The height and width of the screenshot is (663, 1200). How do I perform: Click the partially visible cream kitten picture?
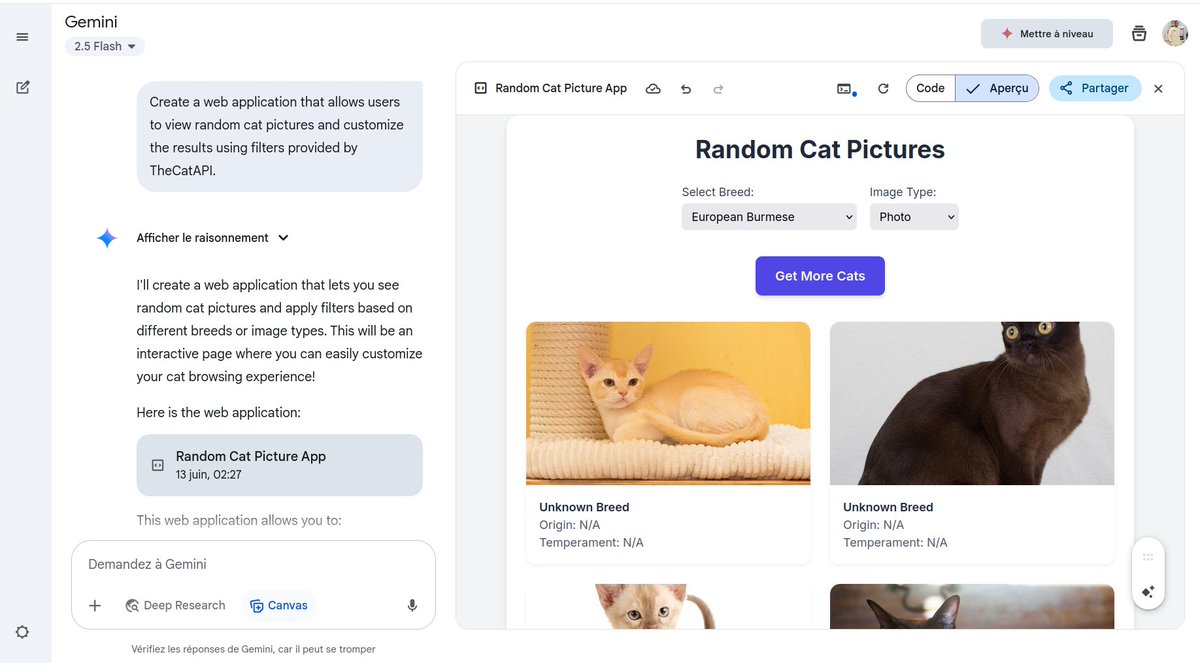pyautogui.click(x=668, y=606)
